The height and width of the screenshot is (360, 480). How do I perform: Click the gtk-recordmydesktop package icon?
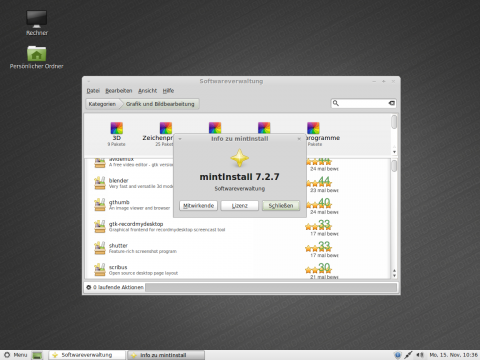click(100, 227)
